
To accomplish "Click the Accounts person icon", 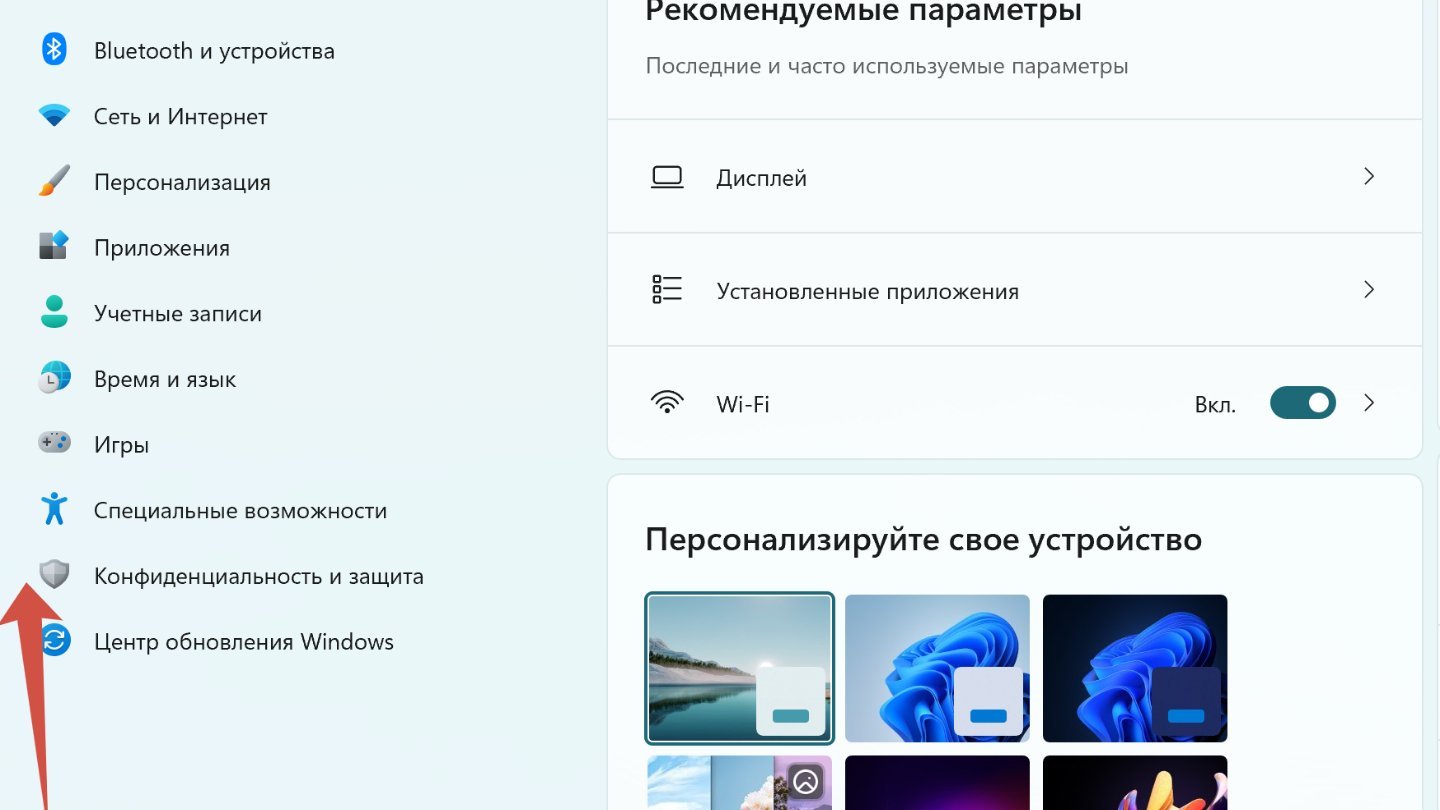I will 54,312.
